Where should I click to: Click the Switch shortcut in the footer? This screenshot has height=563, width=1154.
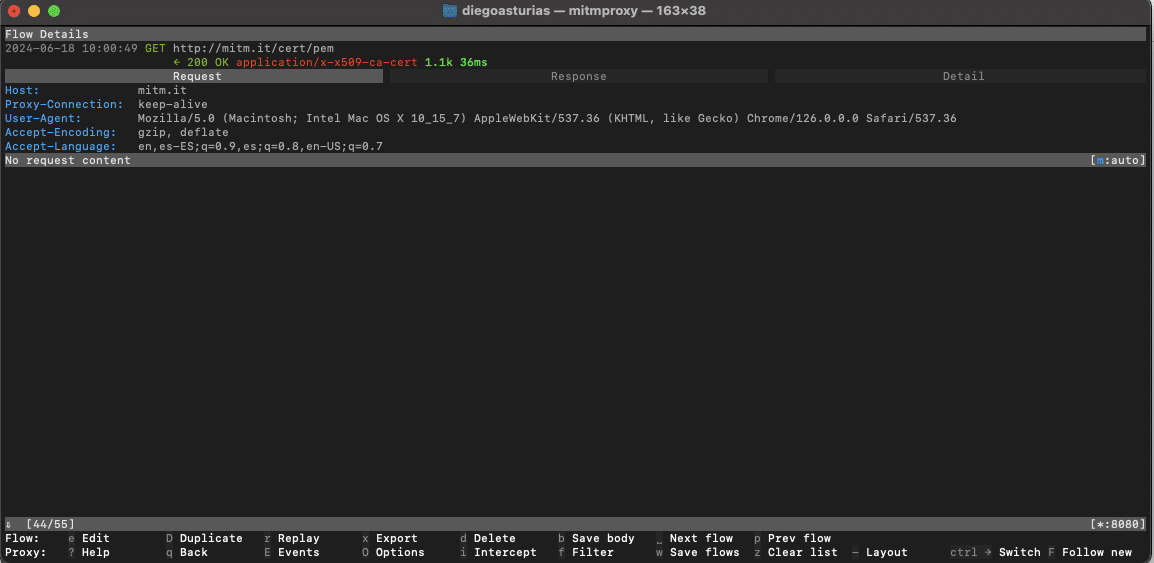(996, 552)
